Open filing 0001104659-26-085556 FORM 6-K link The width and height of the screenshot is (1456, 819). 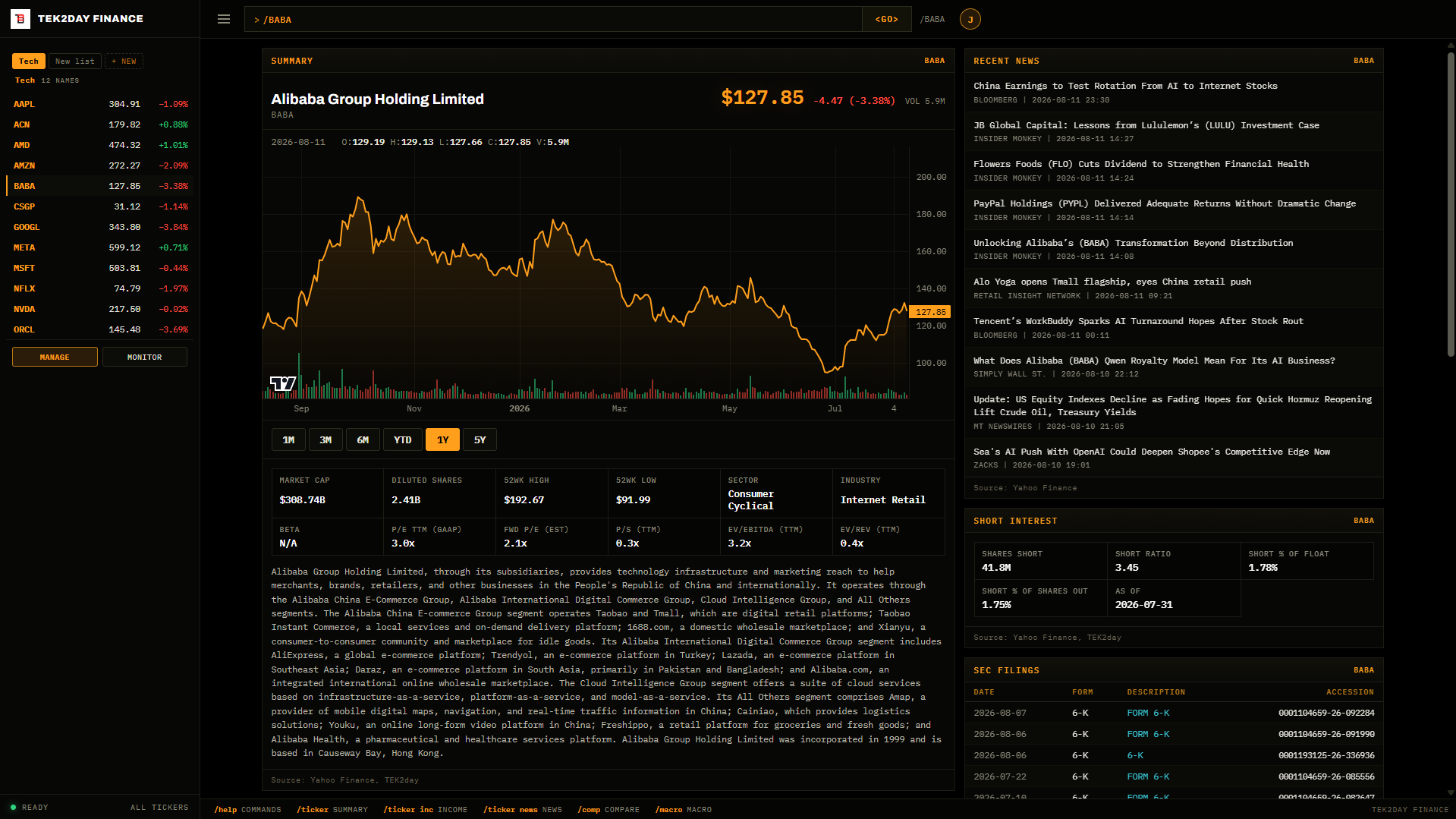(x=1148, y=776)
